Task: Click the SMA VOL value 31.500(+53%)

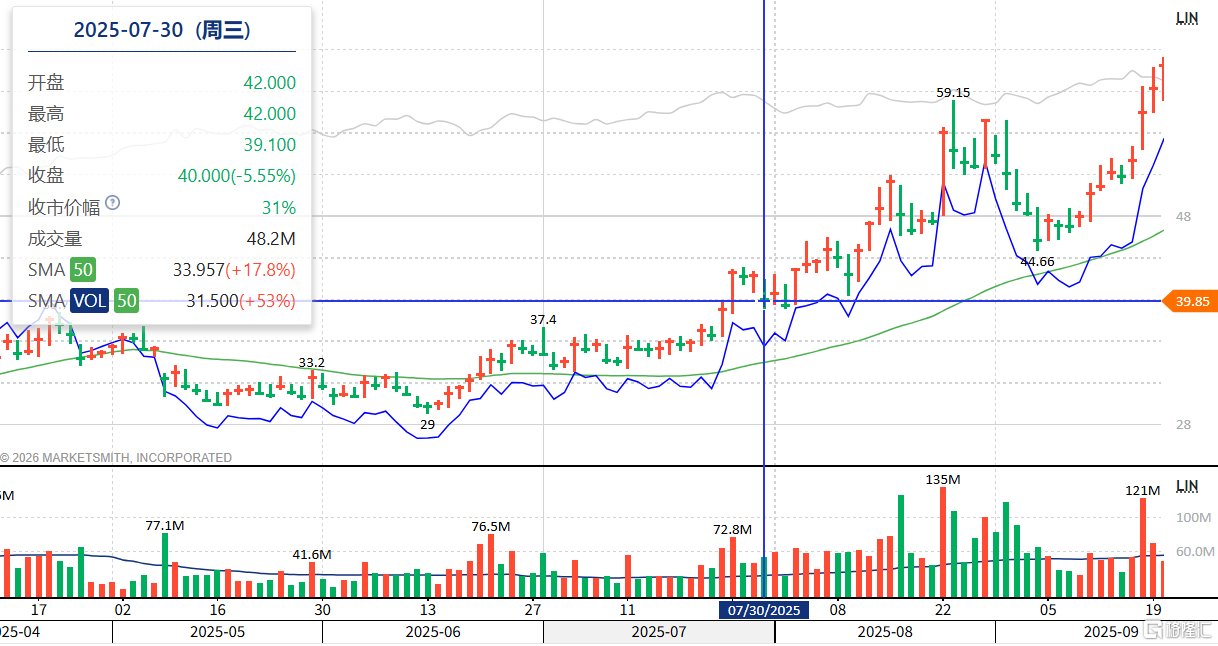Action: tap(241, 301)
